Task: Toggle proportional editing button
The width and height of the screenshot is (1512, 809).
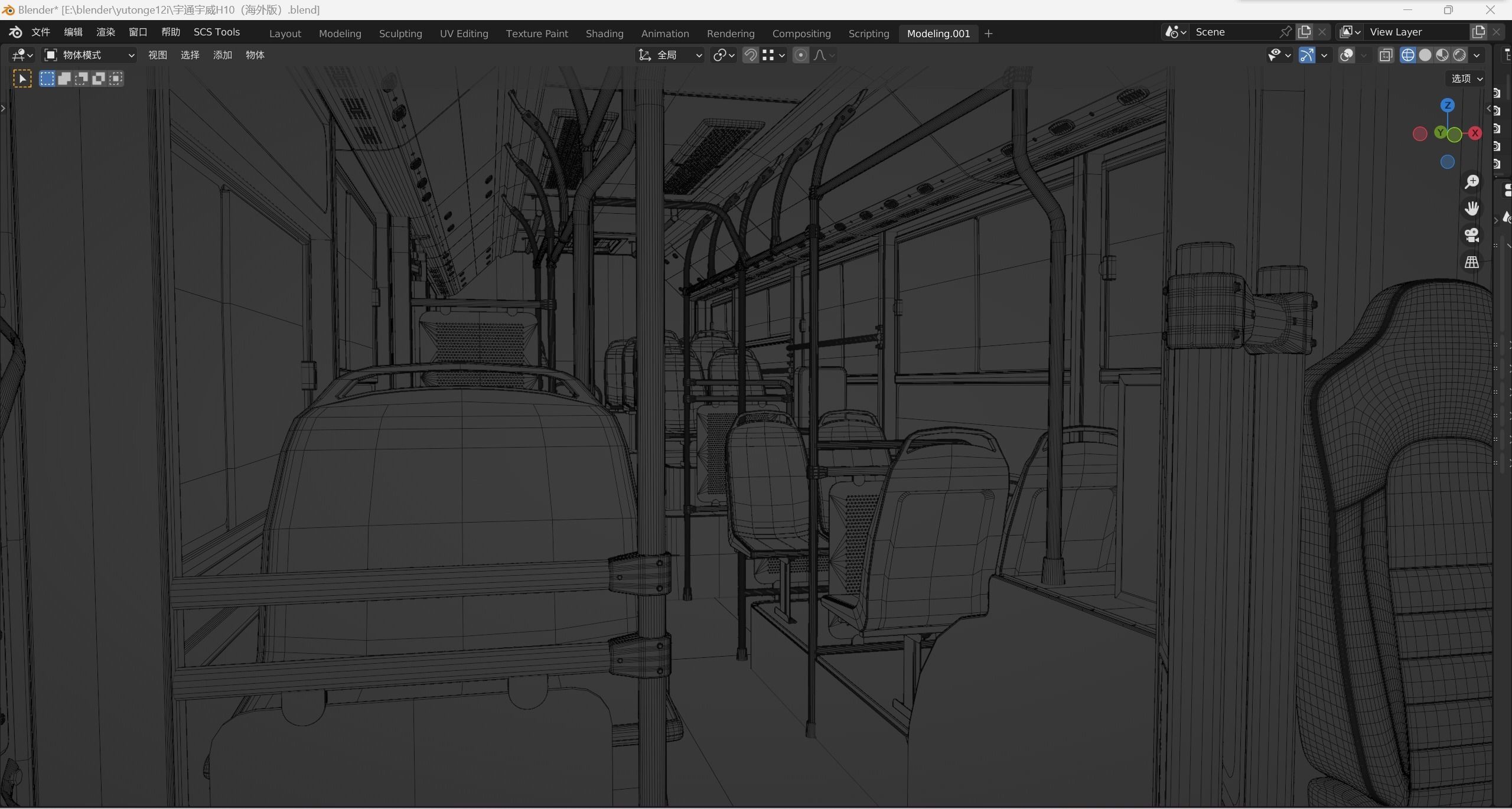Action: 800,55
